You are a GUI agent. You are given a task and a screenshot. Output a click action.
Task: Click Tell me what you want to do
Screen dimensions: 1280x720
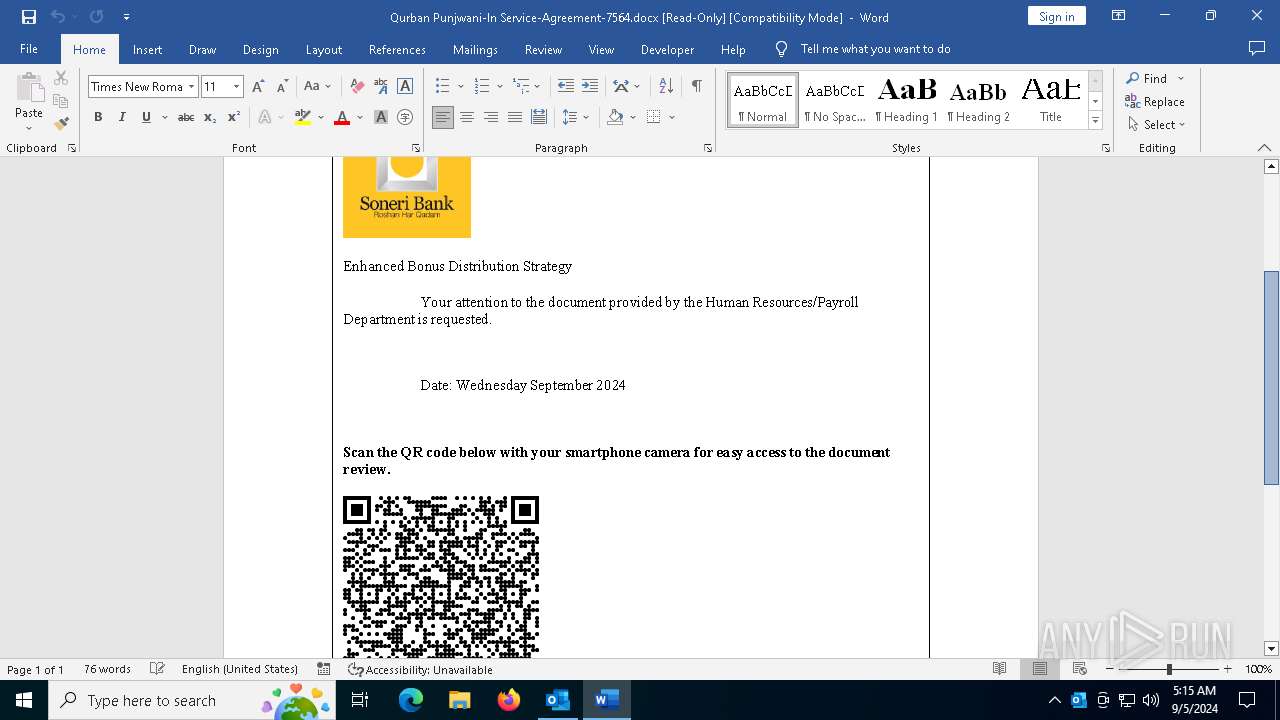pyautogui.click(x=875, y=49)
